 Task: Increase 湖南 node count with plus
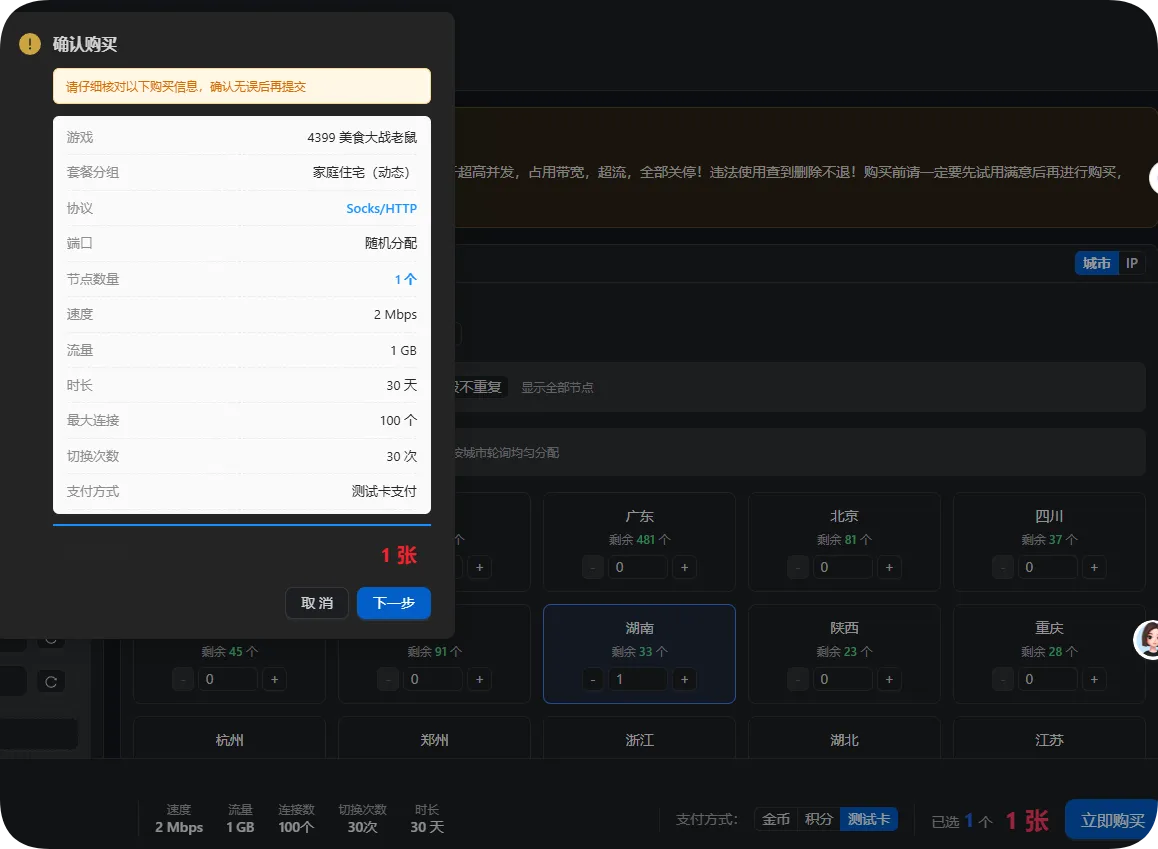click(685, 679)
